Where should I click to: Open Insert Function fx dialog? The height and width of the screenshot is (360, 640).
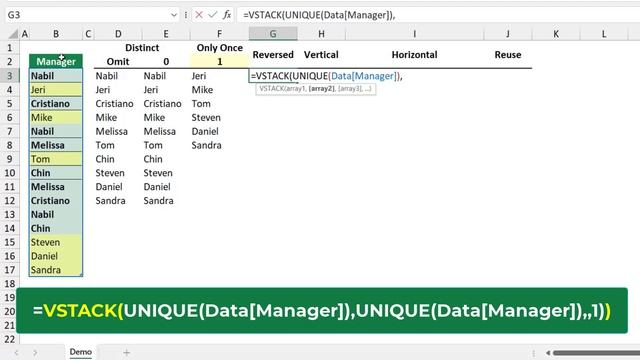pos(227,15)
